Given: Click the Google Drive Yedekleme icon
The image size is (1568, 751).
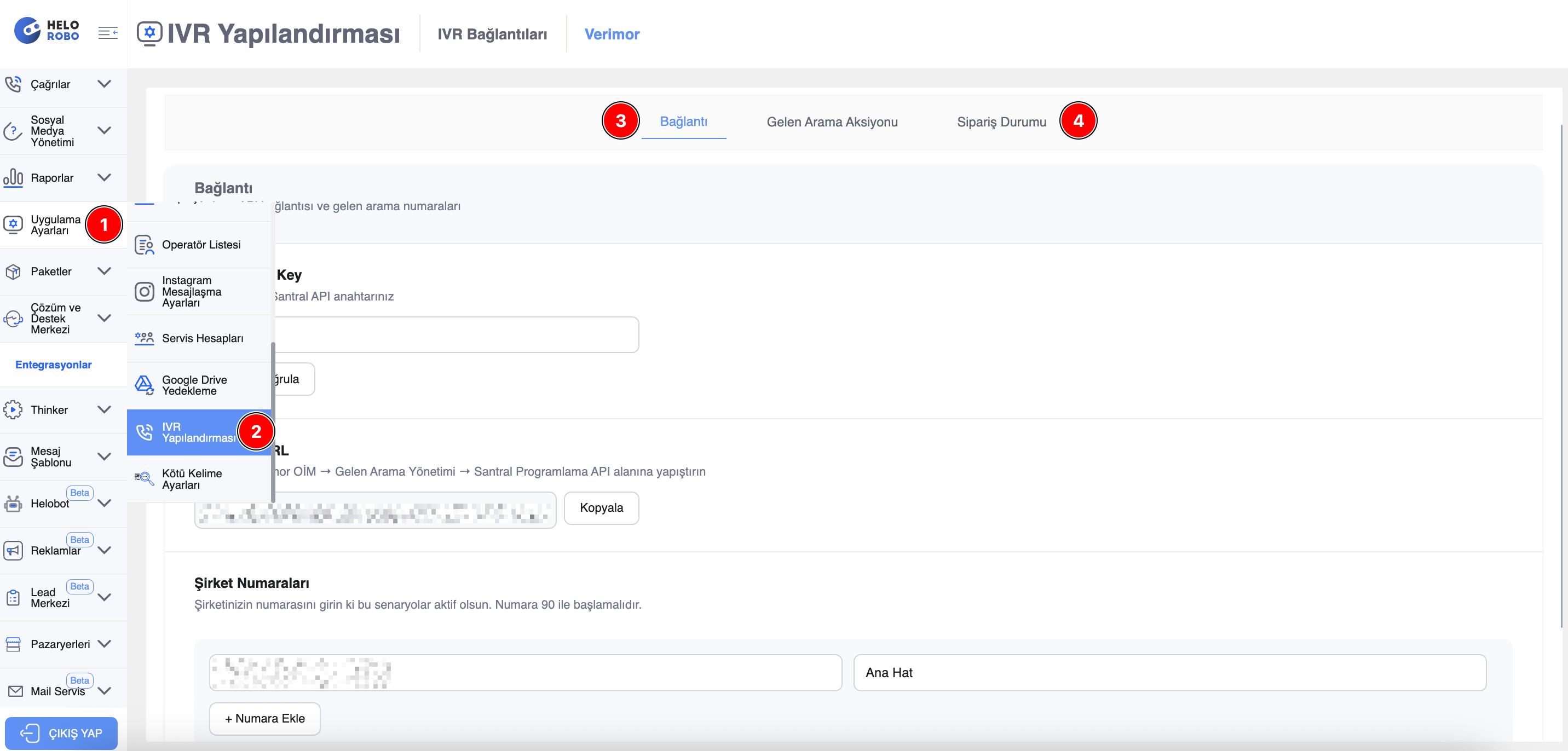Looking at the screenshot, I should (x=144, y=385).
